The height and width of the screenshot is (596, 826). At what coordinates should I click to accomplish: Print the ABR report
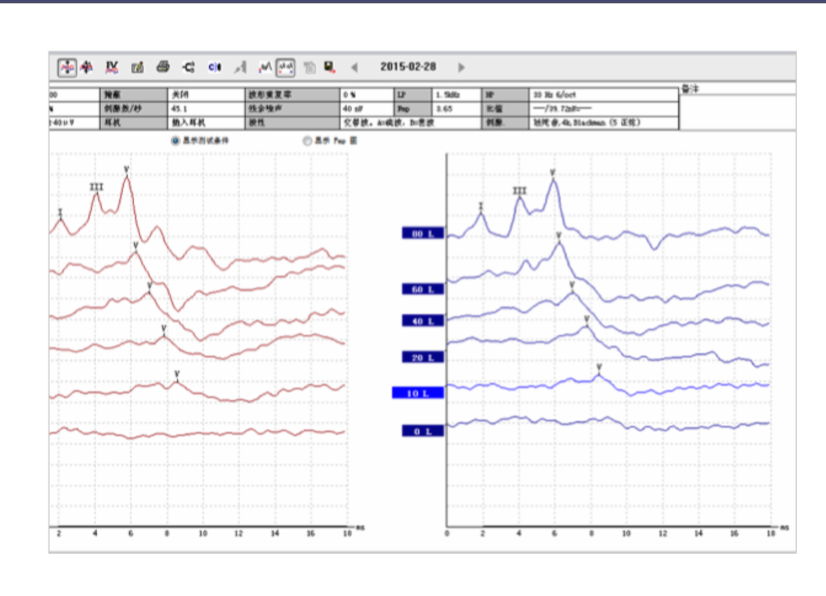pos(163,67)
